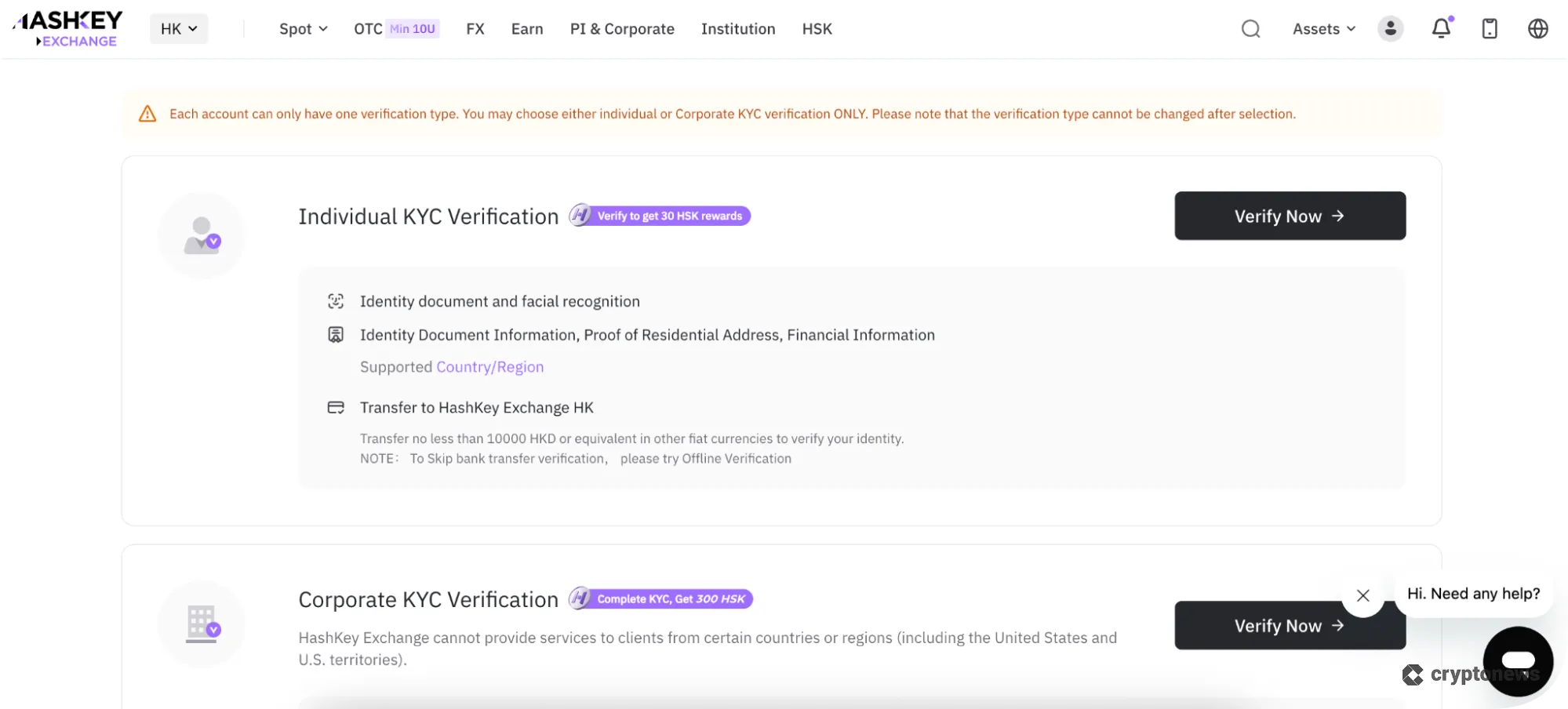
Task: Click Verify Now for Individual KYC
Action: point(1289,216)
